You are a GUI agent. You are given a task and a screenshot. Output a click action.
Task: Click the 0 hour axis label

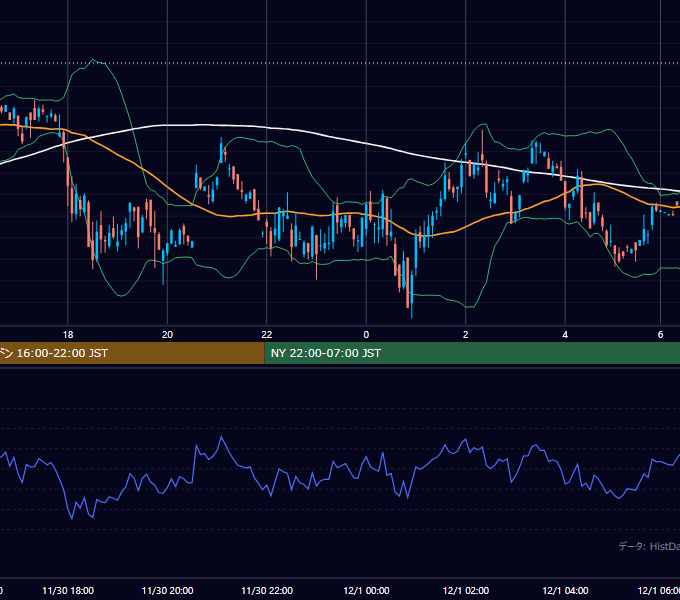click(x=366, y=335)
